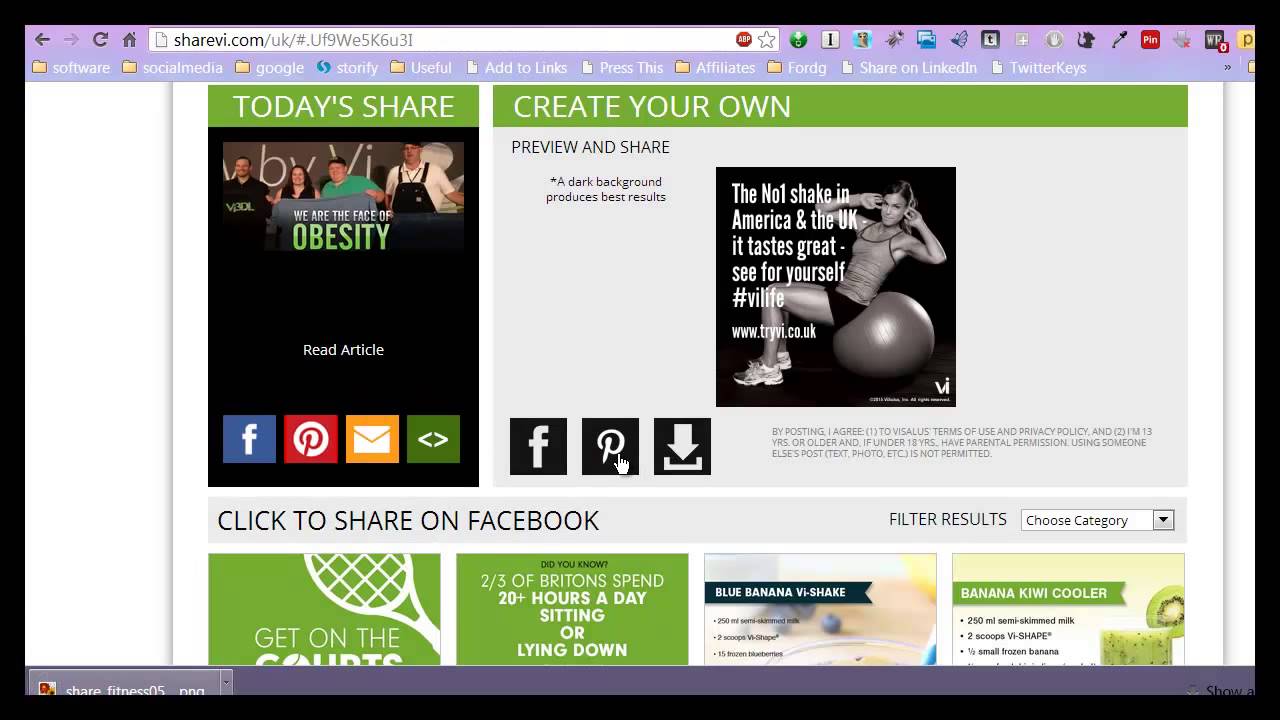1280x720 pixels.
Task: Share Today's Share on Facebook (blue icon)
Action: tap(249, 439)
